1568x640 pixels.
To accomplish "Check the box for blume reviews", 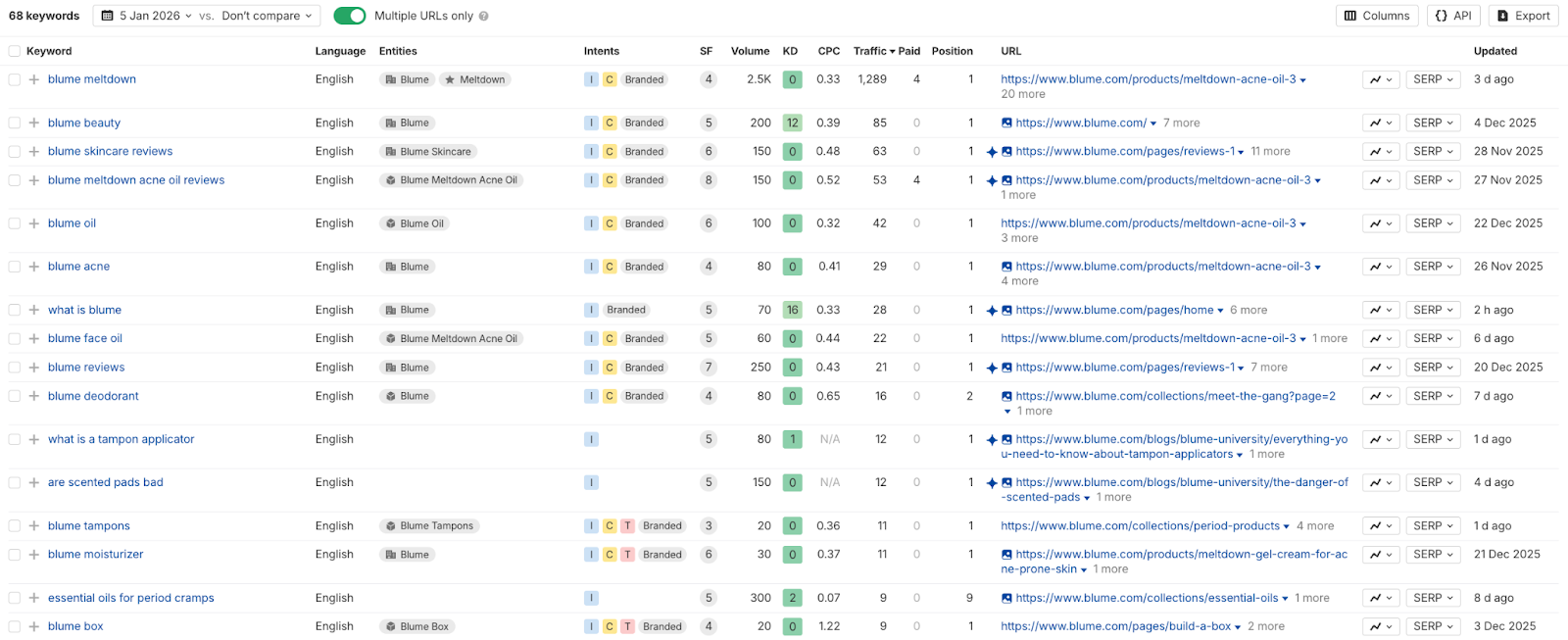I will (x=14, y=368).
